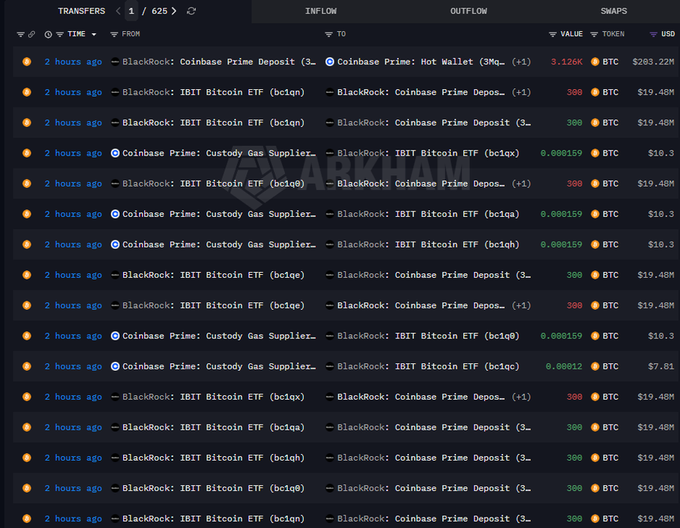Viewport: 680px width, 528px height.
Task: Switch to the Inflow tab
Action: [321, 11]
